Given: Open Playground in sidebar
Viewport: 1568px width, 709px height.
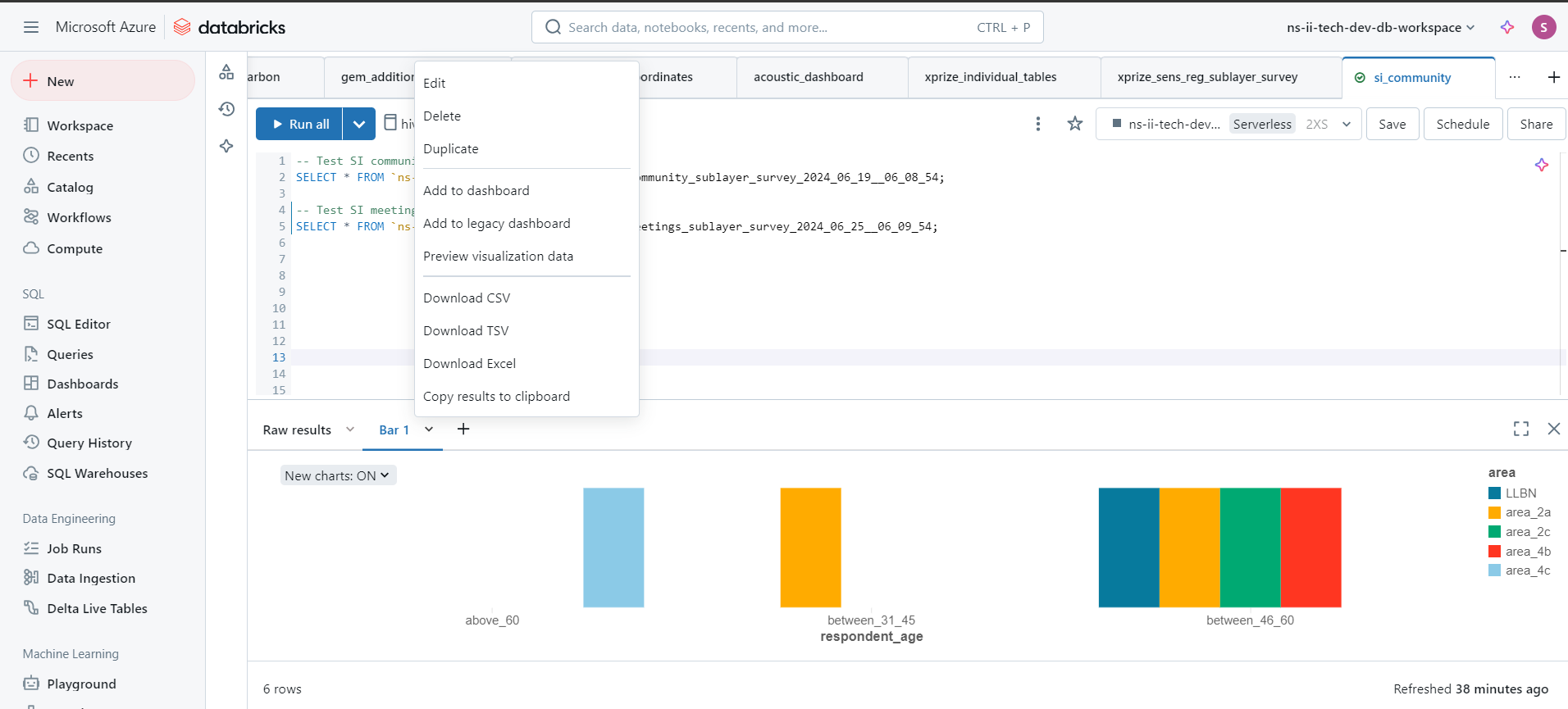Looking at the screenshot, I should (82, 684).
